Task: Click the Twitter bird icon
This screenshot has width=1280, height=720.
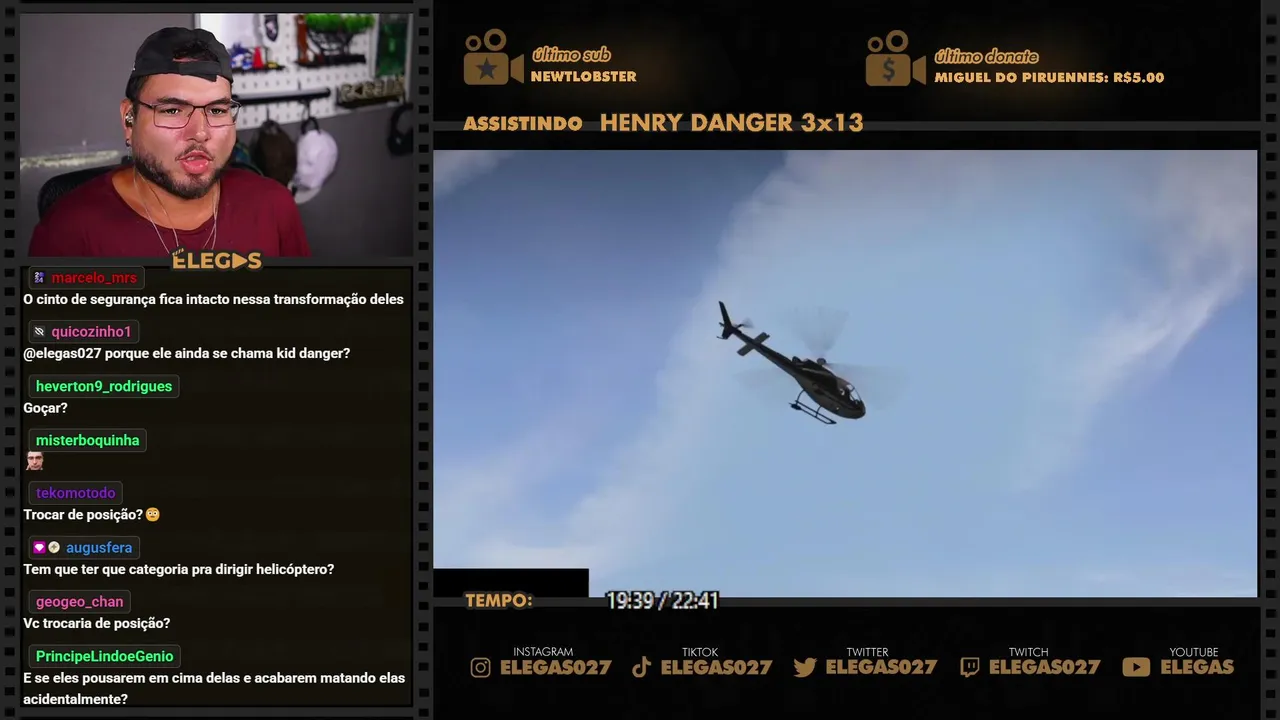Action: tap(805, 667)
